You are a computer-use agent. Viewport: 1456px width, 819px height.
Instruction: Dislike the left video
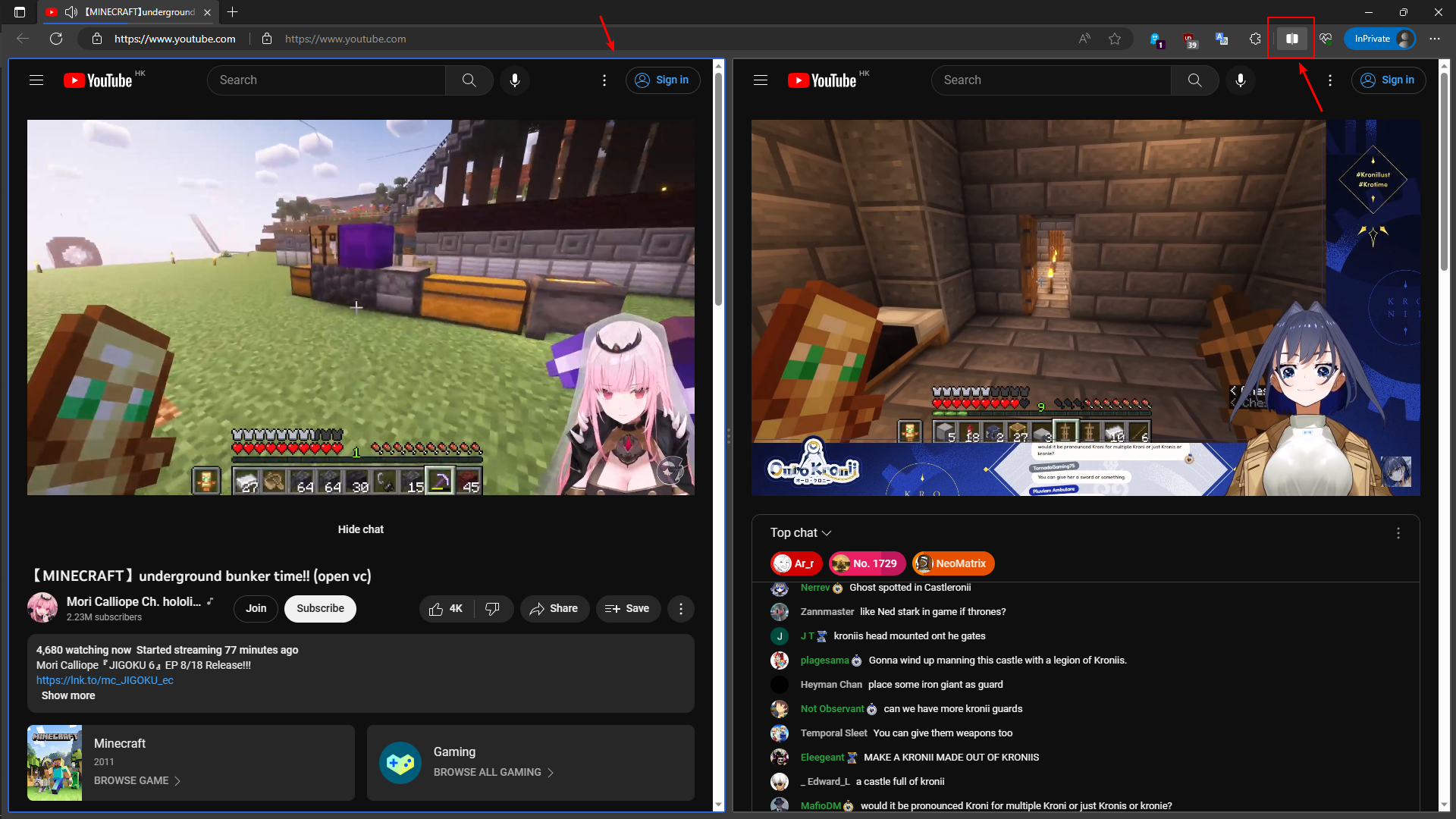[493, 608]
